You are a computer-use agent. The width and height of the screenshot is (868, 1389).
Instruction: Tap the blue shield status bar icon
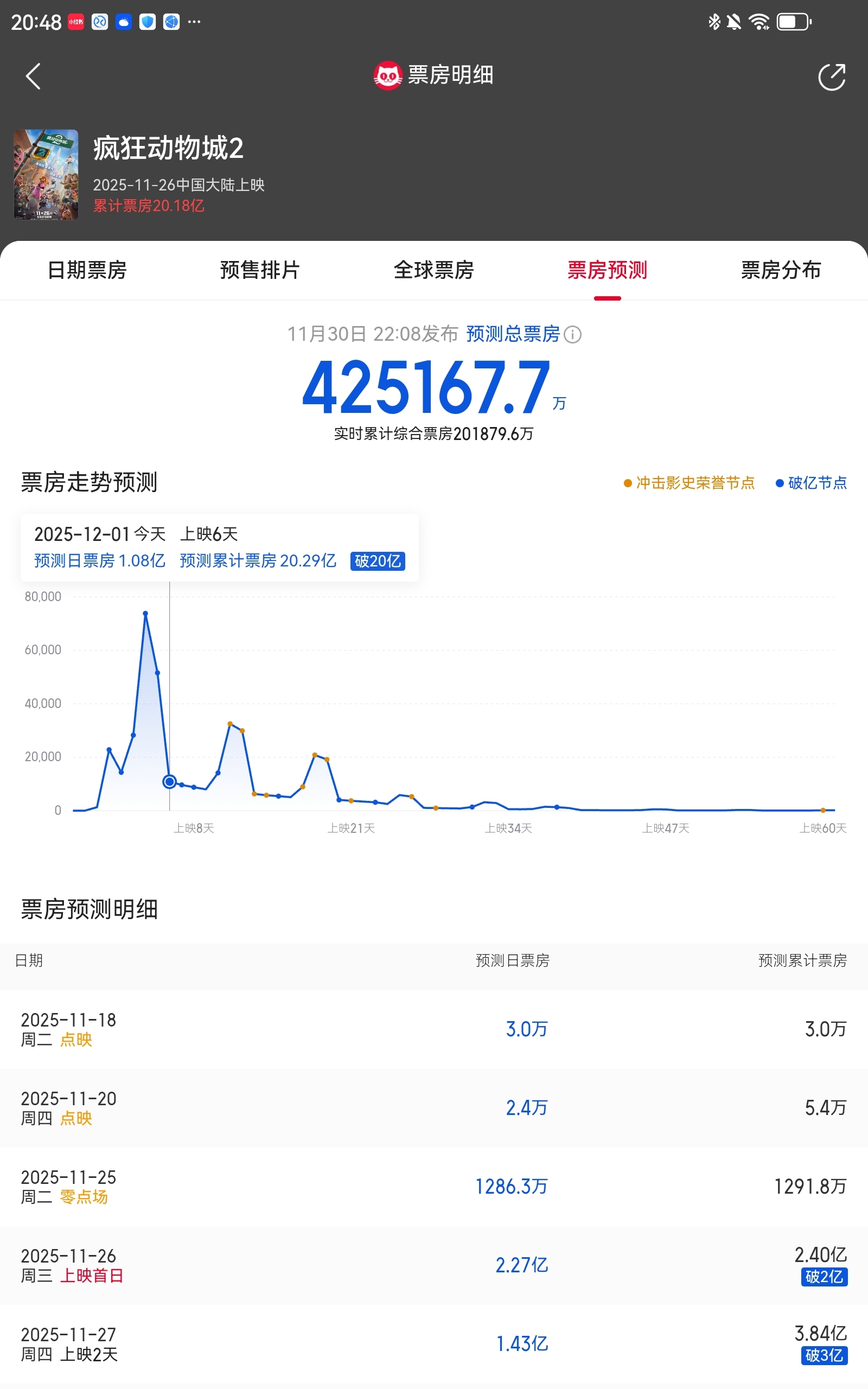[148, 22]
